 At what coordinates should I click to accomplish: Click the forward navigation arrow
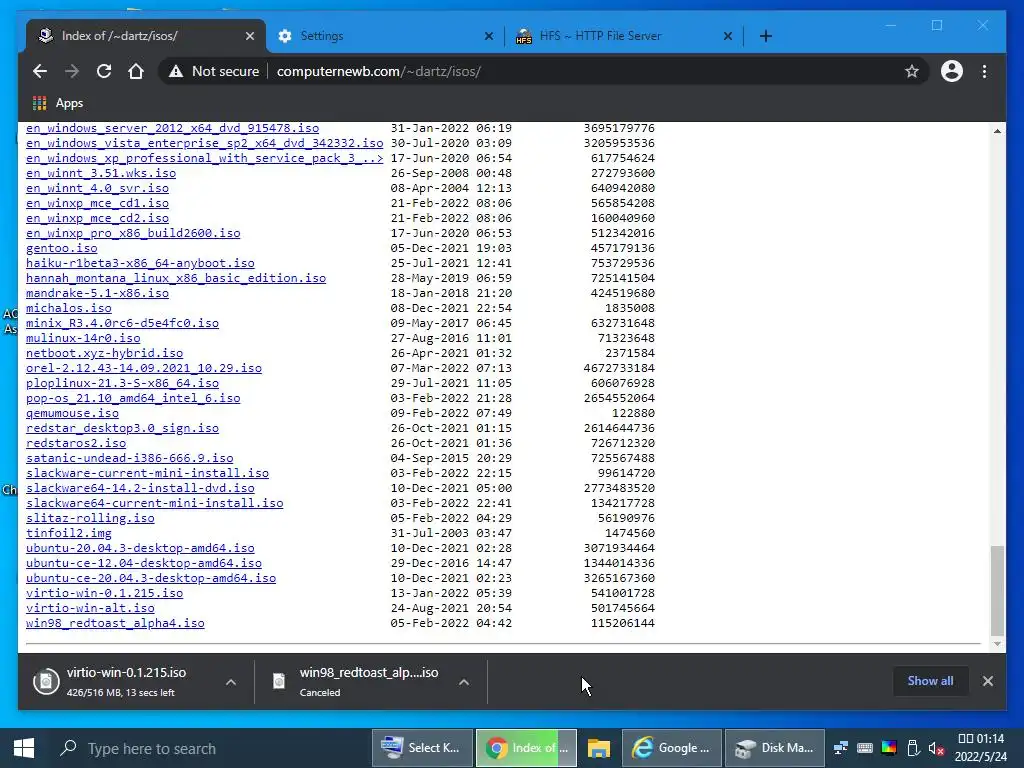coord(72,71)
